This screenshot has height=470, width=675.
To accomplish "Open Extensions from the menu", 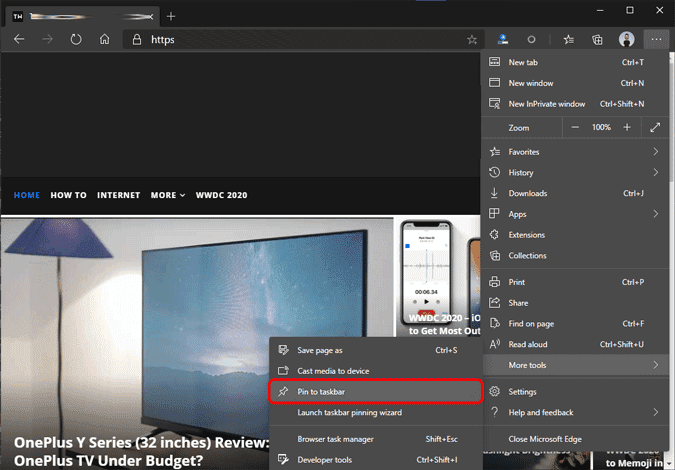I will (x=575, y=235).
